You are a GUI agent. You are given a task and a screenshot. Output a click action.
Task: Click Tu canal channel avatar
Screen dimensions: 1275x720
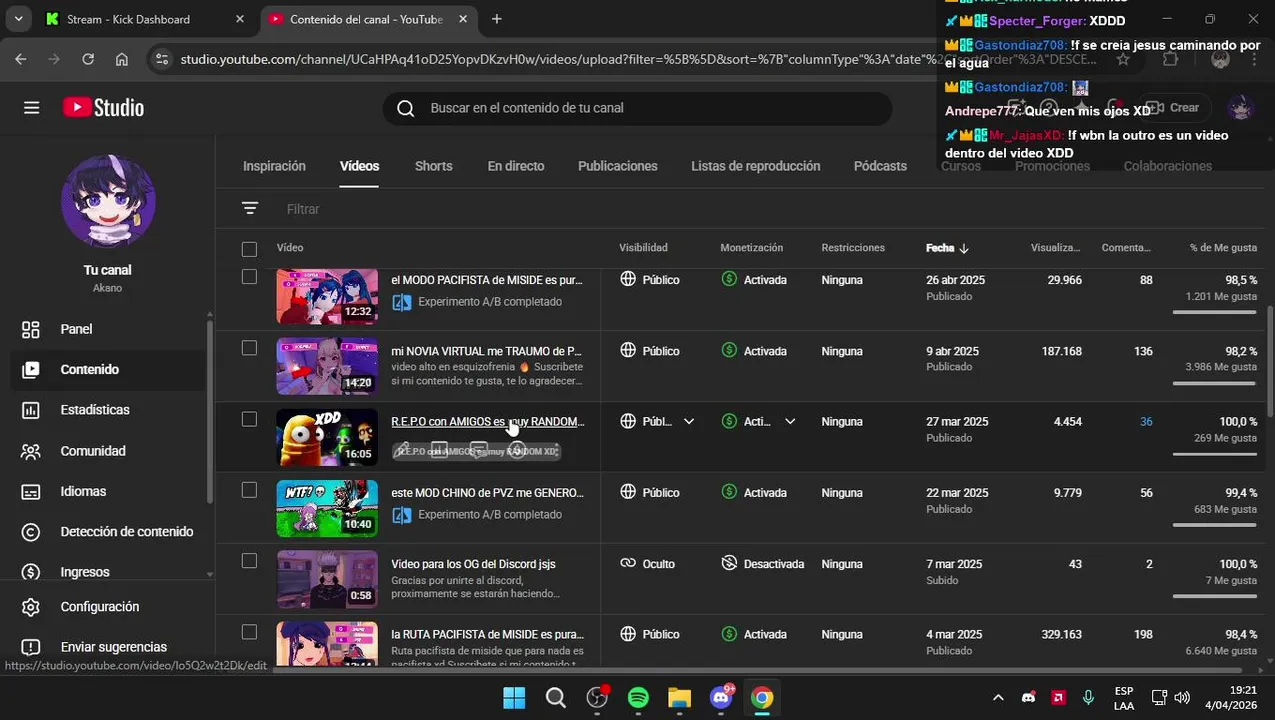pyautogui.click(x=108, y=201)
